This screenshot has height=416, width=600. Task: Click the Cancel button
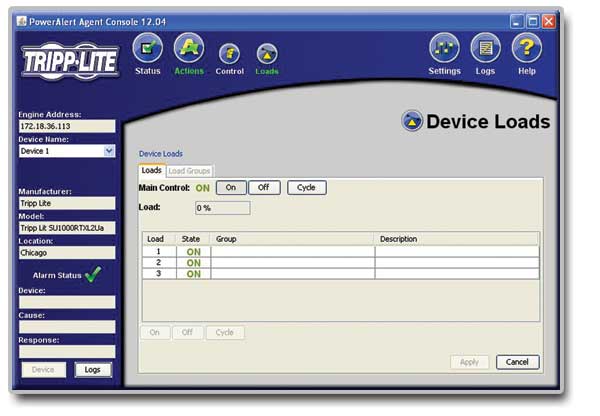[517, 362]
